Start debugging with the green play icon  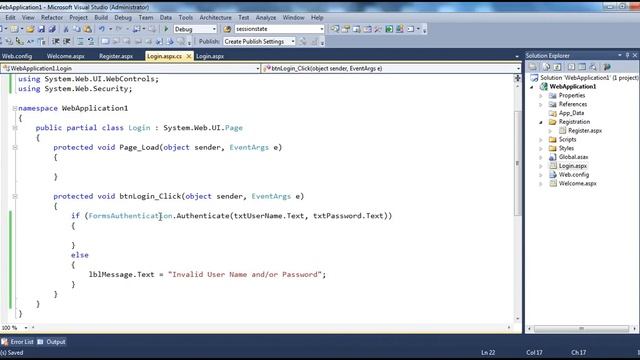(x=166, y=29)
